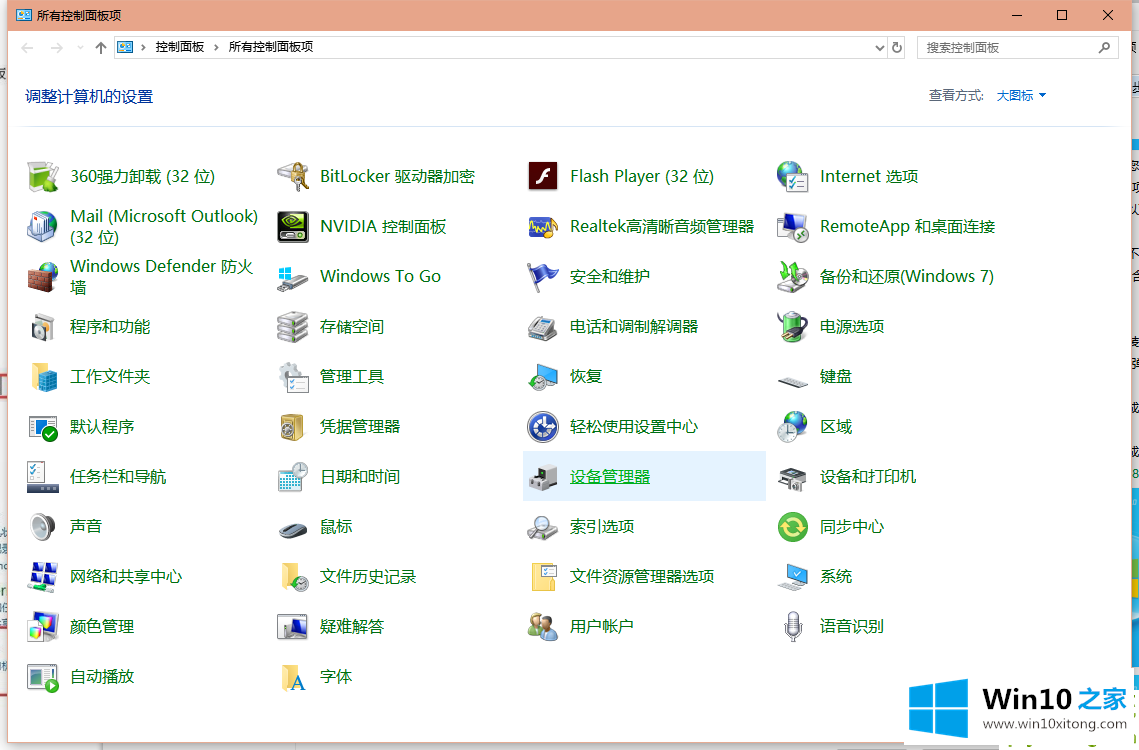Open the 程序和功能 icon
This screenshot has height=750, width=1139.
pos(43,327)
